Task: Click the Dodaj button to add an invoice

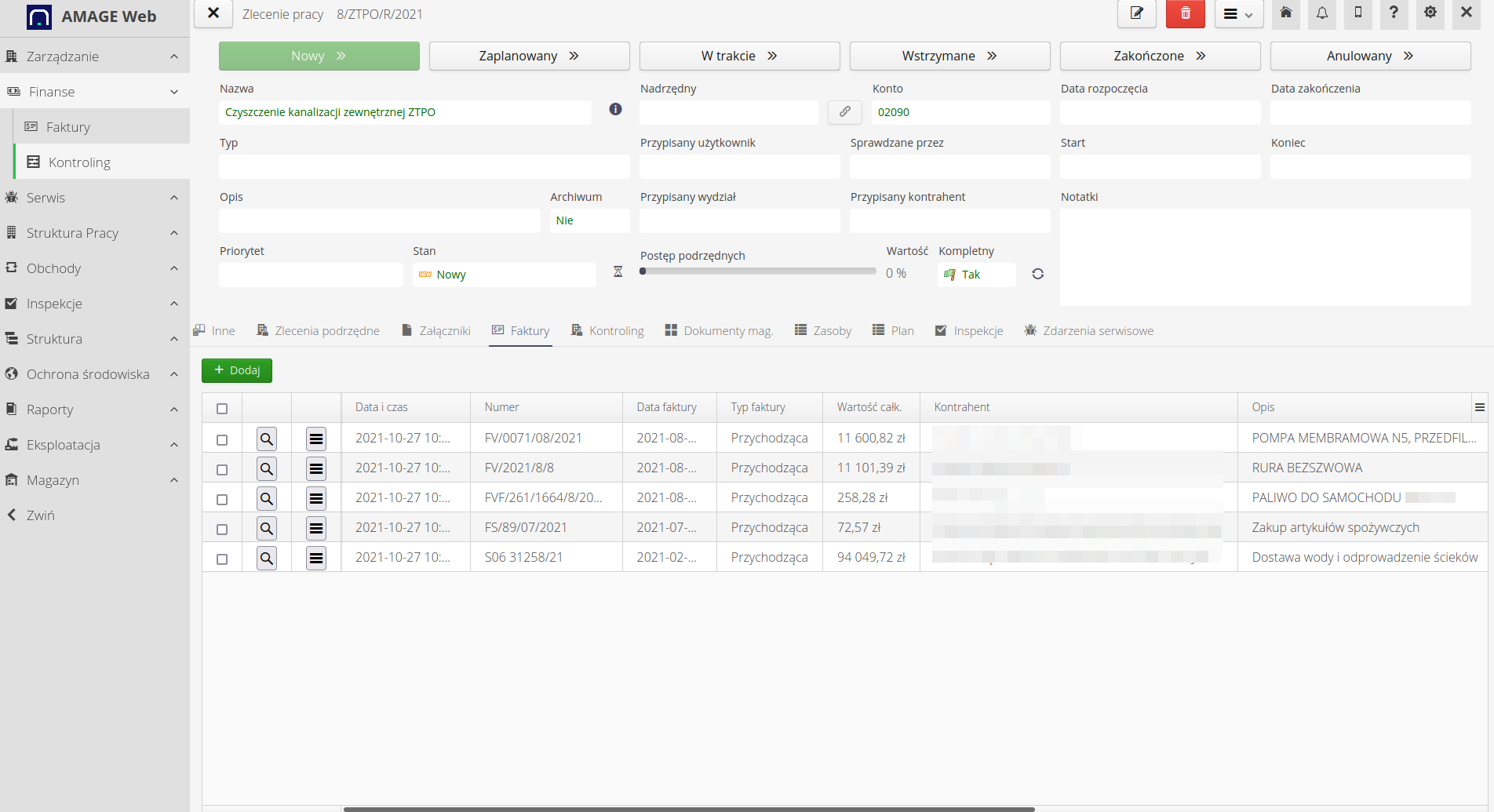Action: pyautogui.click(x=236, y=370)
